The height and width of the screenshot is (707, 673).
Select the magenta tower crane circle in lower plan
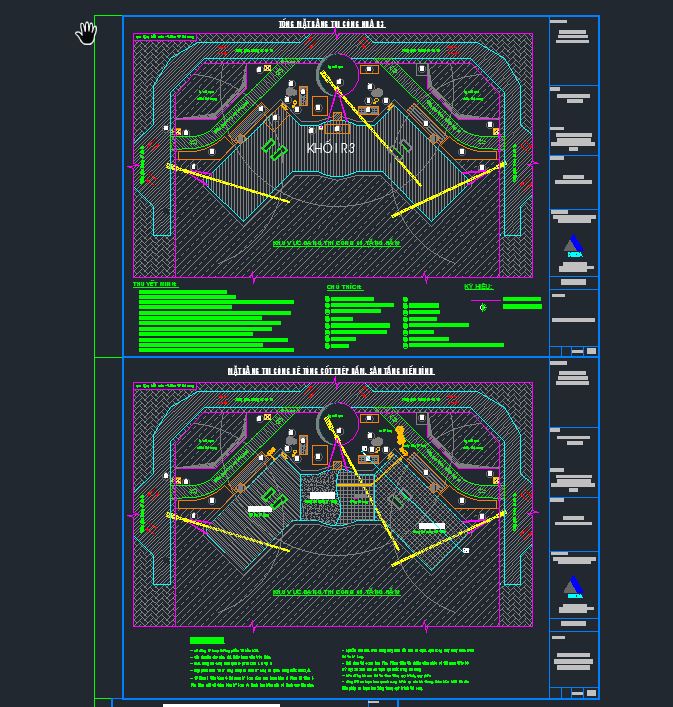(x=338, y=424)
